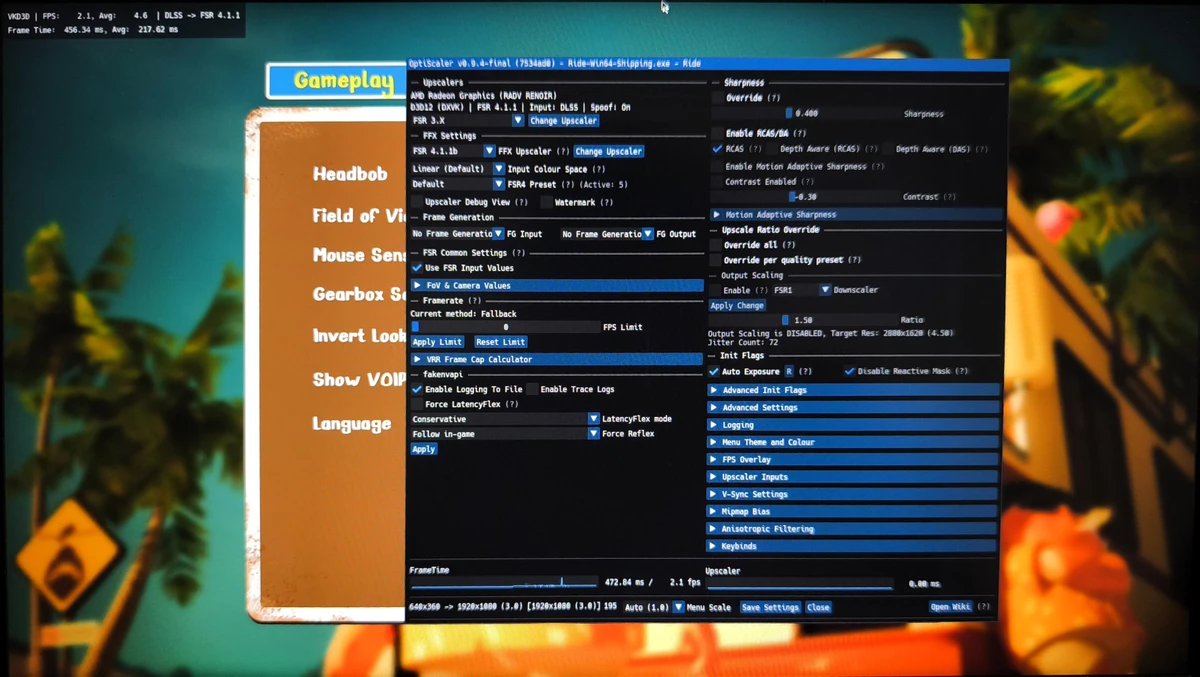Click the help marker beside Upscaler Debug View
This screenshot has width=1200, height=677.
[x=521, y=202]
